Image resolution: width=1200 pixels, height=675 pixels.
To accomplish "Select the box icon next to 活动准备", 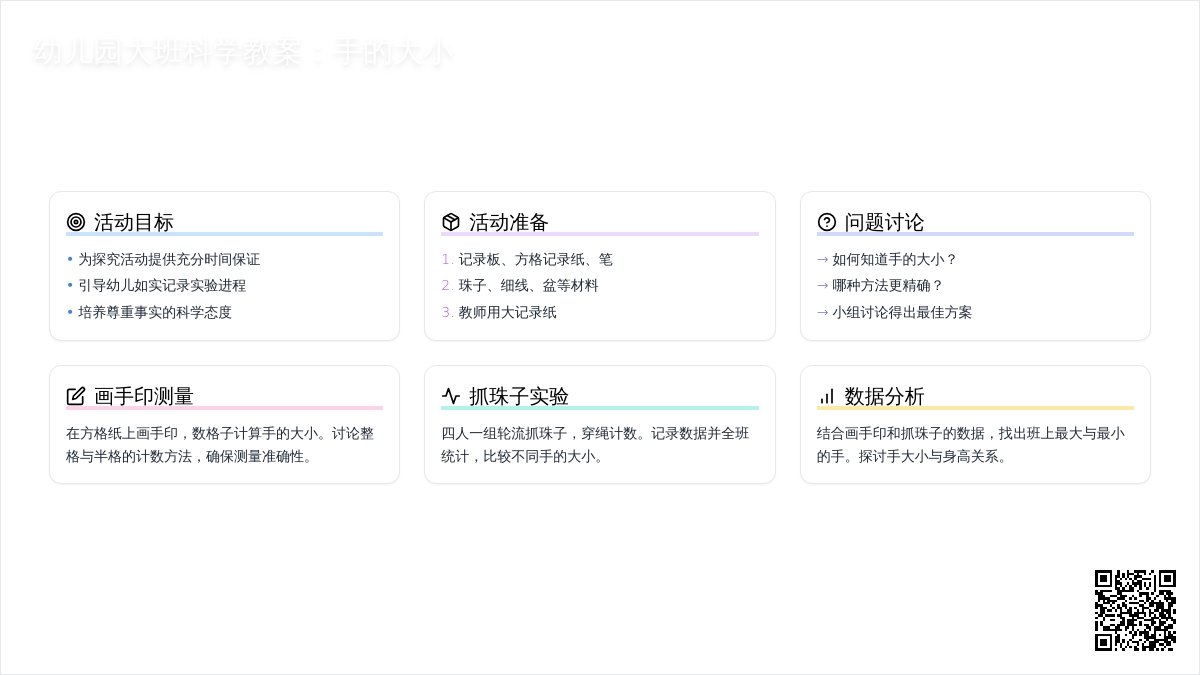I will 449,222.
